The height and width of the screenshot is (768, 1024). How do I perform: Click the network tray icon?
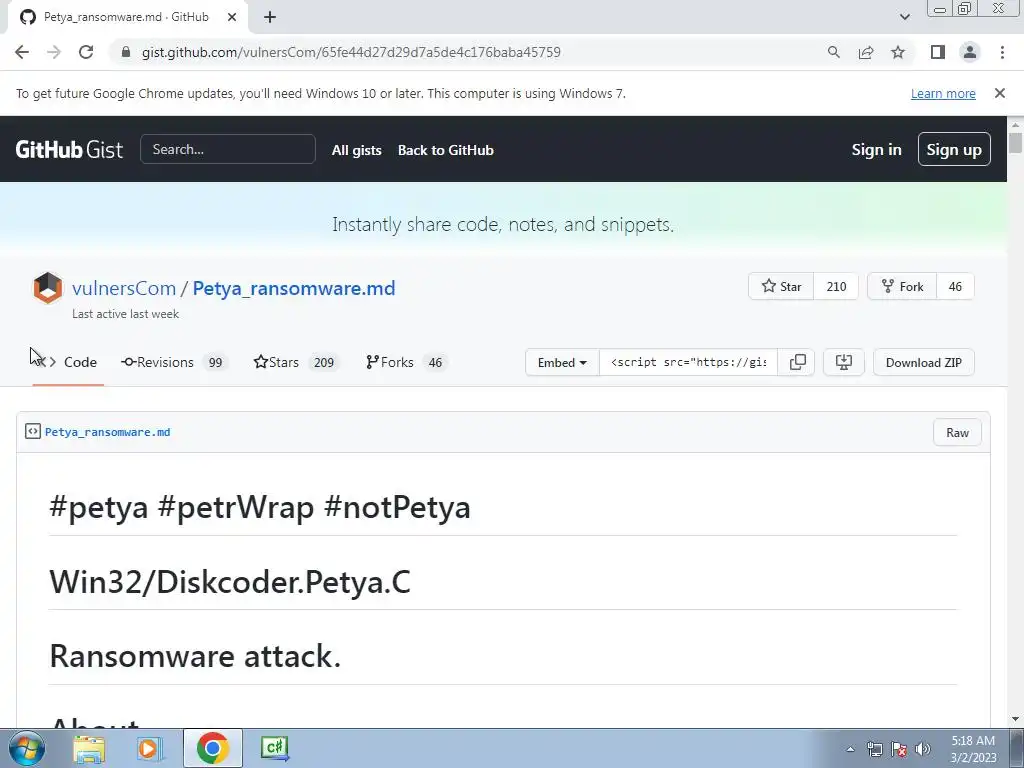pyautogui.click(x=874, y=749)
